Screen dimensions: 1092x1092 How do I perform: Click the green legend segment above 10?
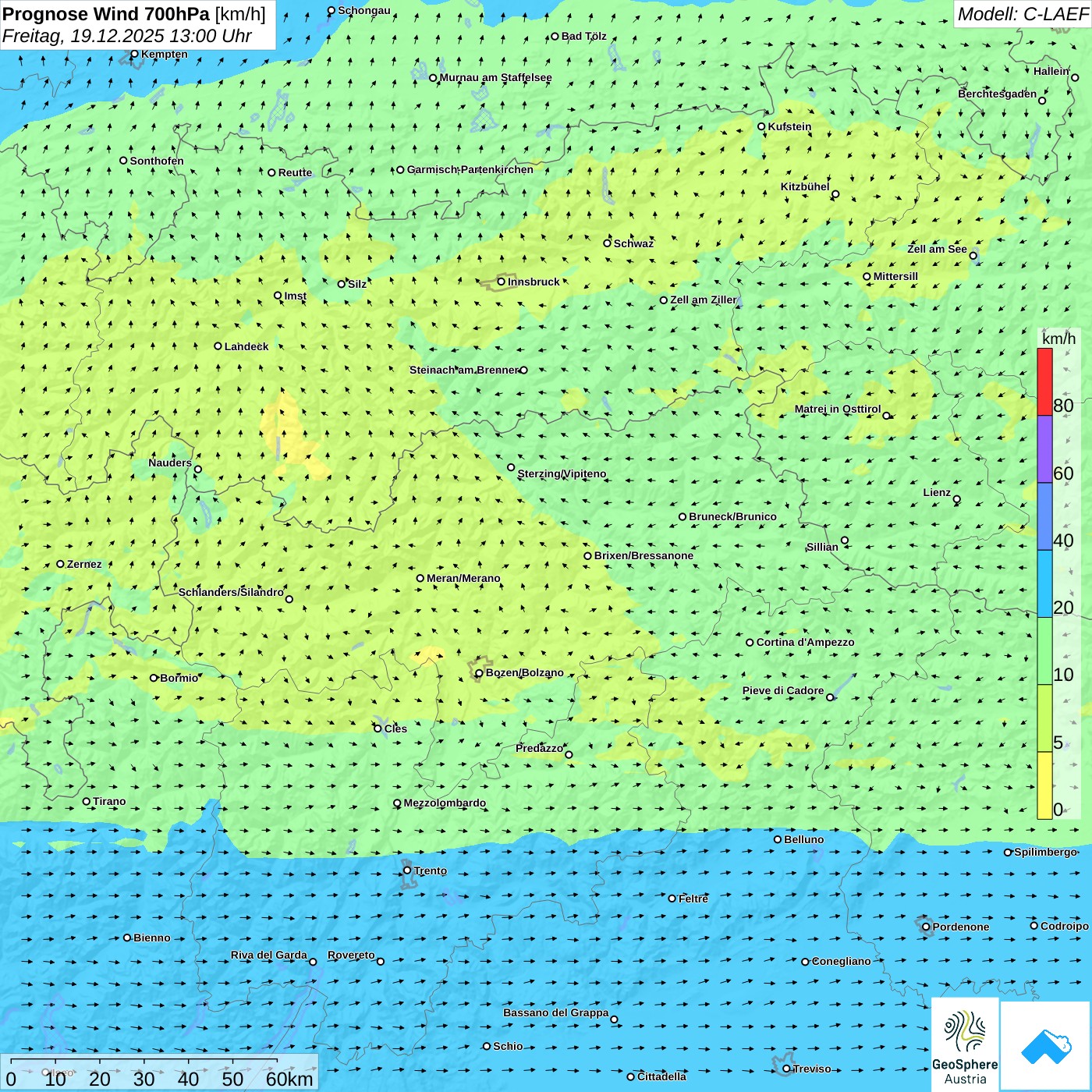(x=1044, y=651)
